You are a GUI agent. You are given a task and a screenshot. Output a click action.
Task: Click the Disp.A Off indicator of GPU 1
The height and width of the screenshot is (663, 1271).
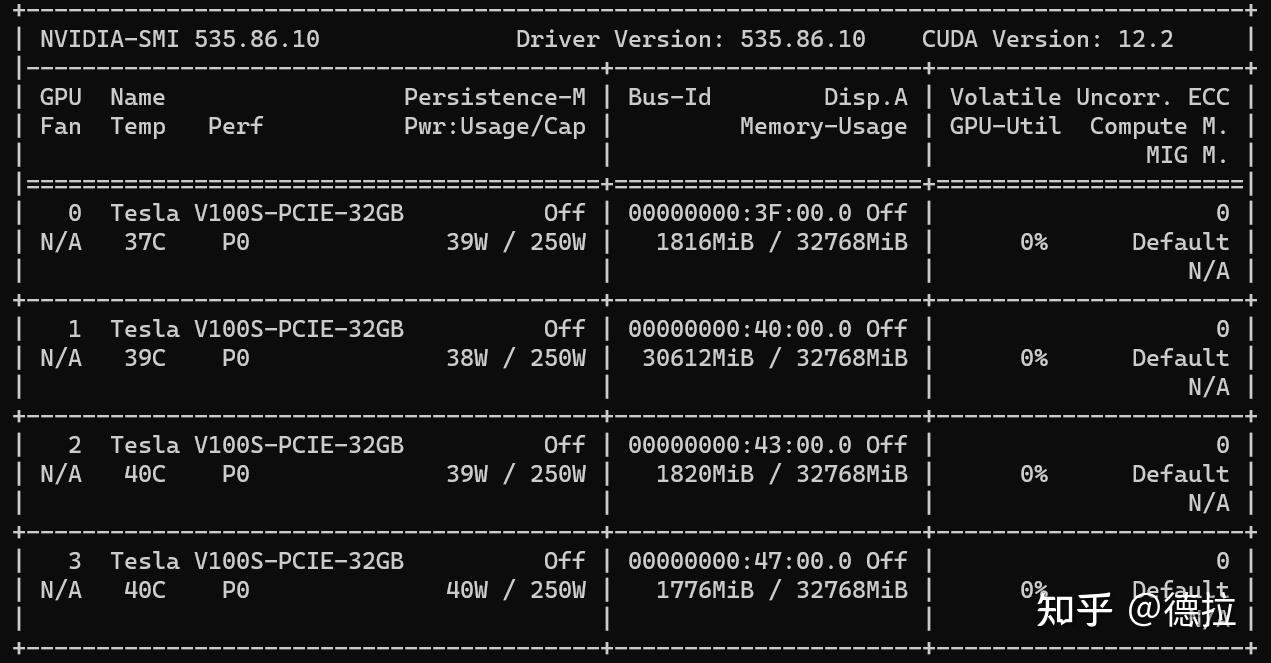(886, 328)
